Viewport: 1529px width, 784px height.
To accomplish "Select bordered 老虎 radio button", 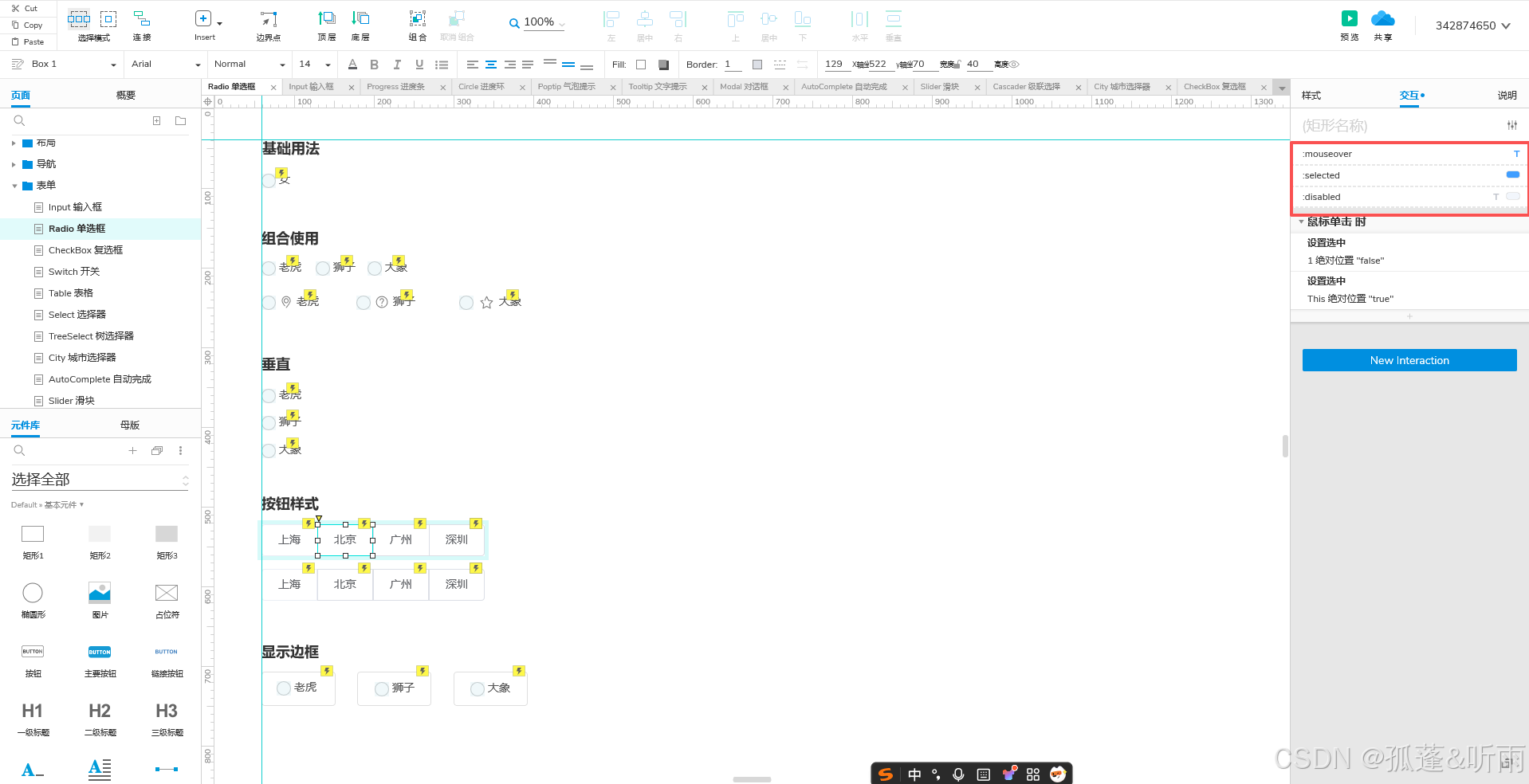I will [284, 688].
